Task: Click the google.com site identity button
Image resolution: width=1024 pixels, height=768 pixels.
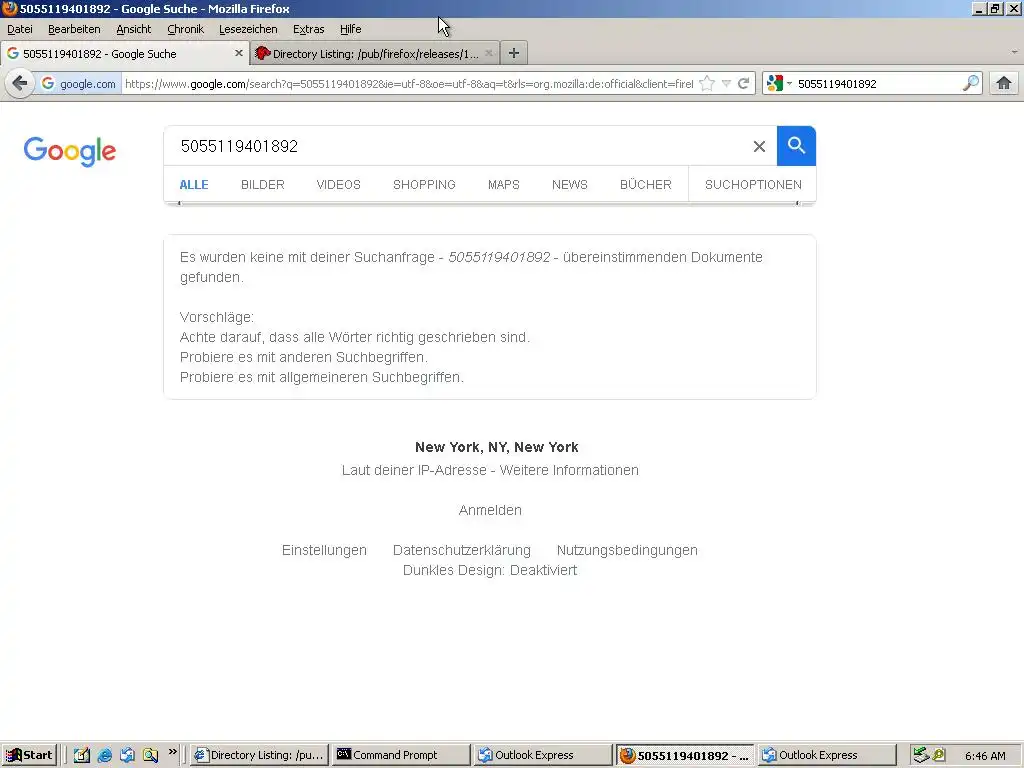Action: pyautogui.click(x=79, y=84)
